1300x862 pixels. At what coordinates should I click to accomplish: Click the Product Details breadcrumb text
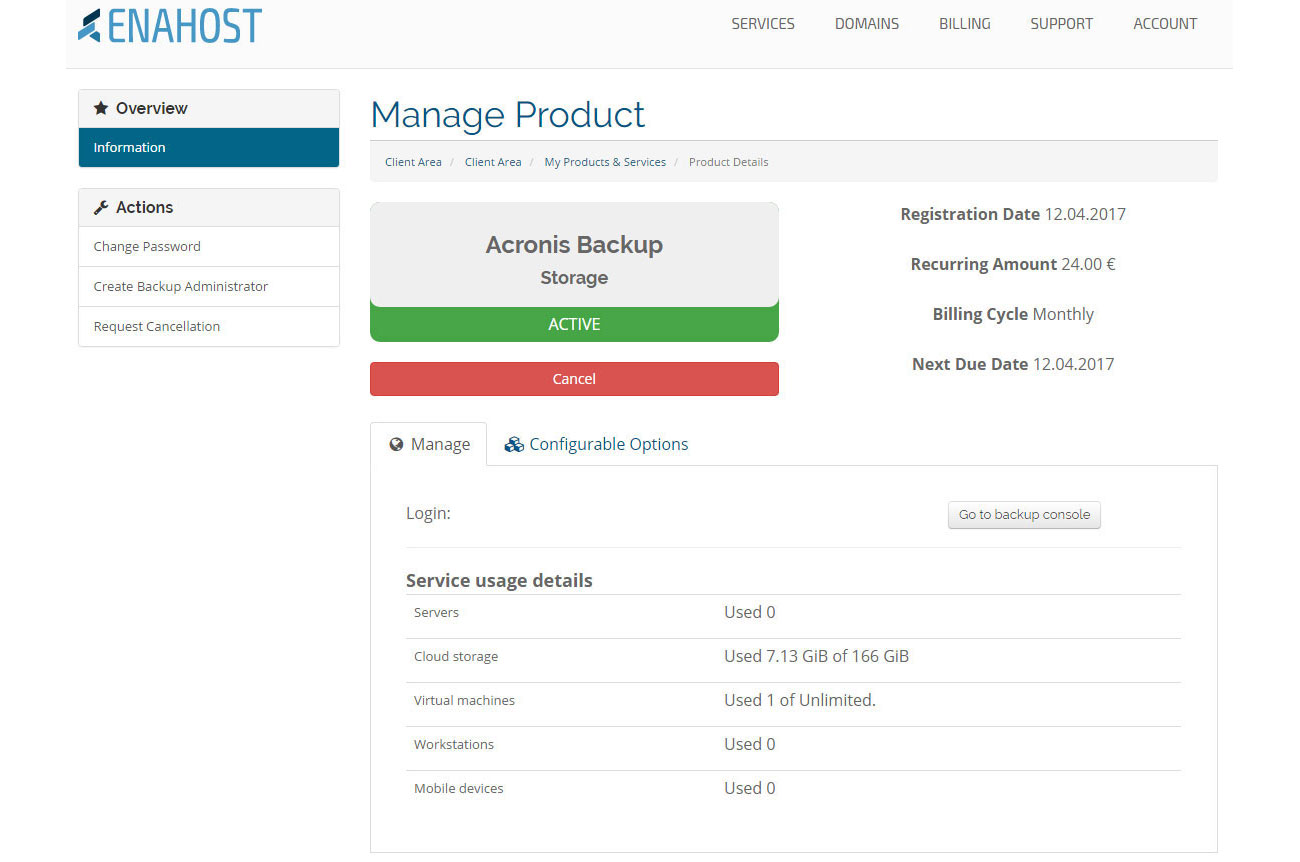(728, 162)
